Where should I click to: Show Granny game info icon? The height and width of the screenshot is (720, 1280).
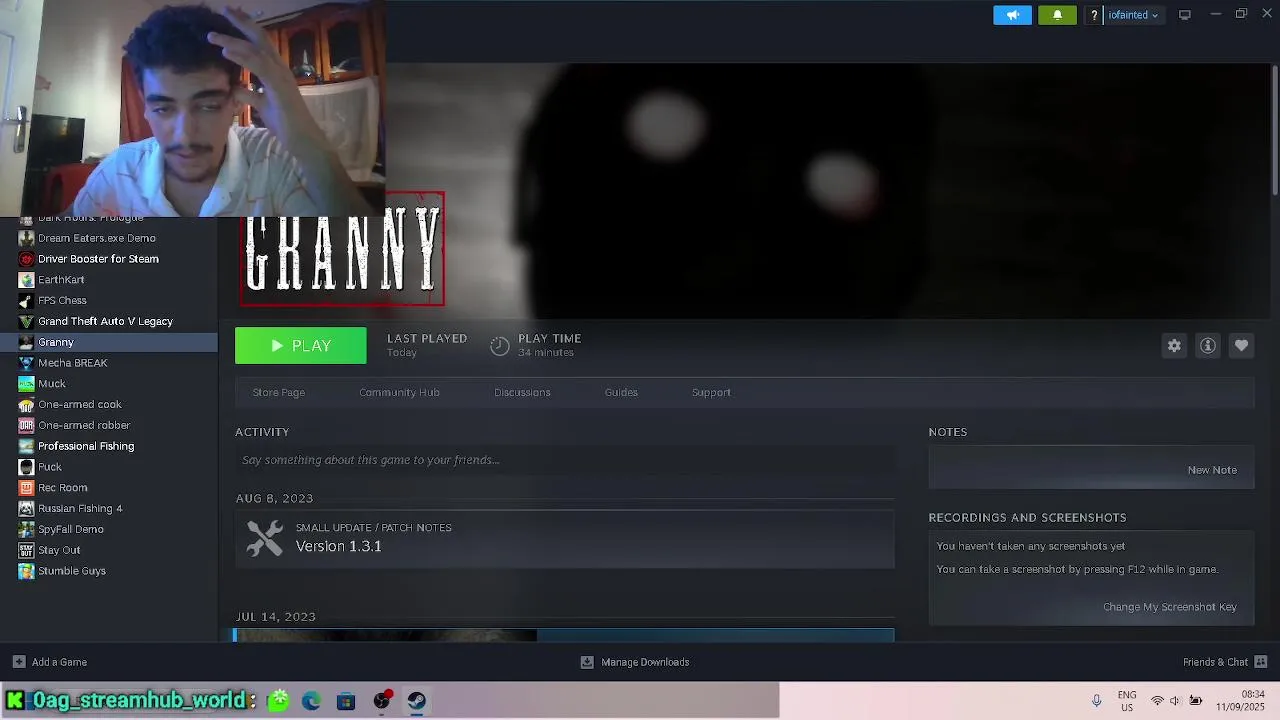[1208, 346]
